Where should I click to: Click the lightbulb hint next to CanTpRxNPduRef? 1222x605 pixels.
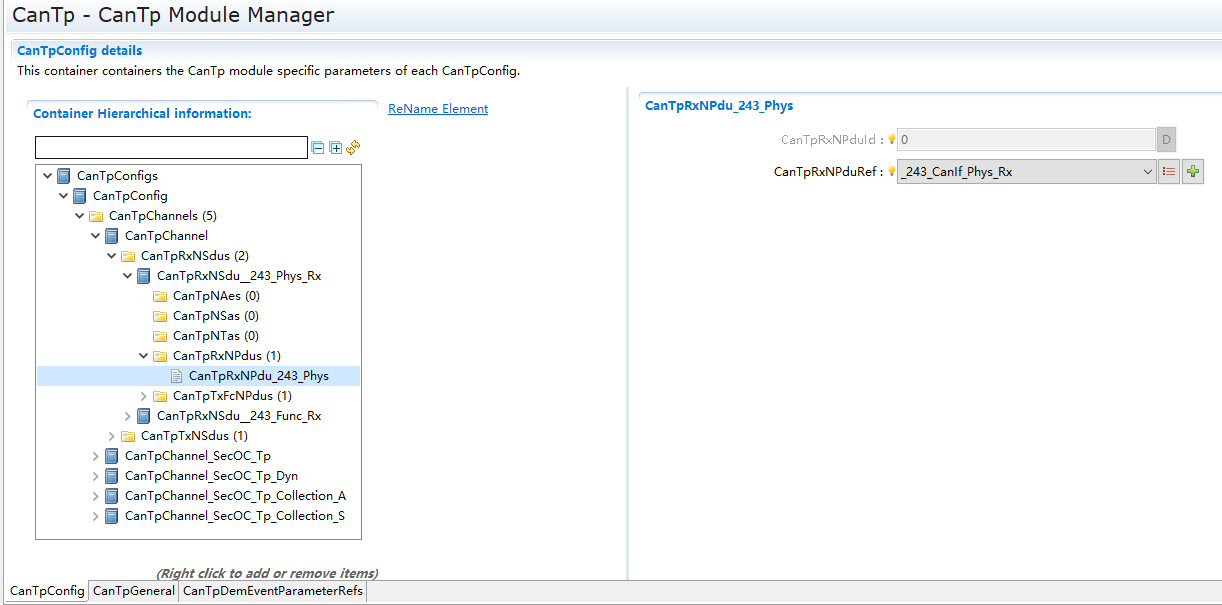[892, 172]
